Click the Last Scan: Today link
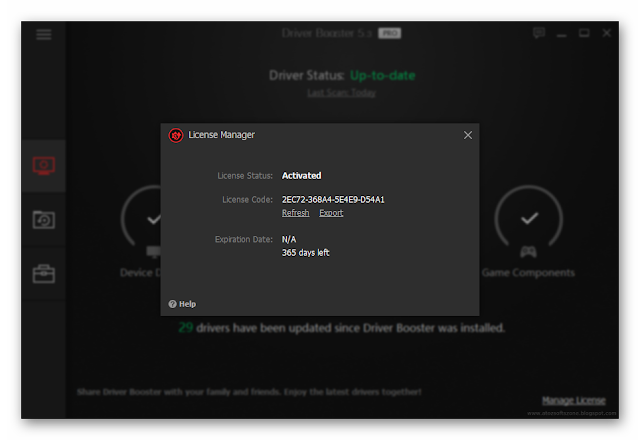The image size is (640, 440). [x=341, y=93]
